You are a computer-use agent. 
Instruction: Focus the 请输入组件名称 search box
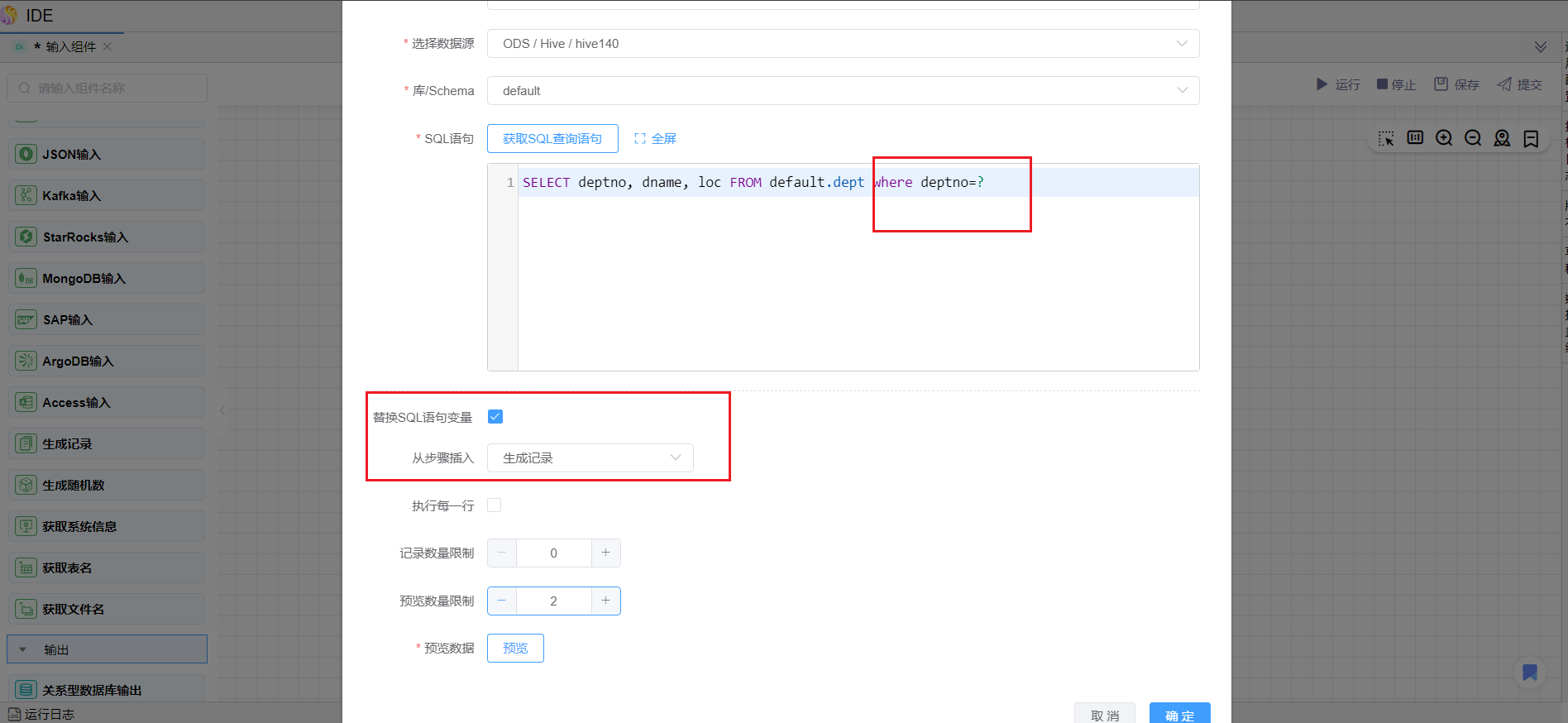(x=107, y=89)
